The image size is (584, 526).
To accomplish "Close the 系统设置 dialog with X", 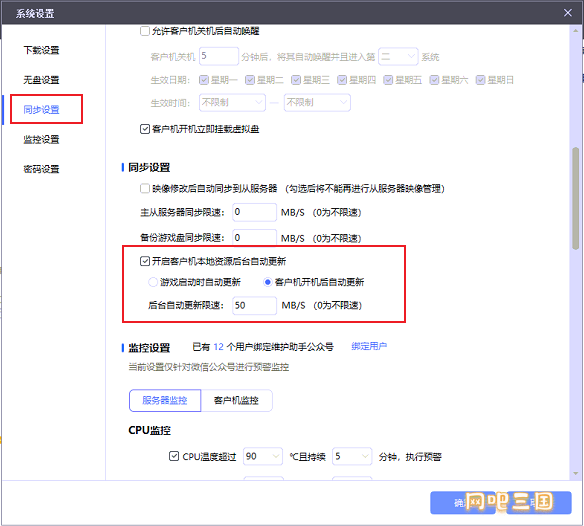I will tap(568, 13).
